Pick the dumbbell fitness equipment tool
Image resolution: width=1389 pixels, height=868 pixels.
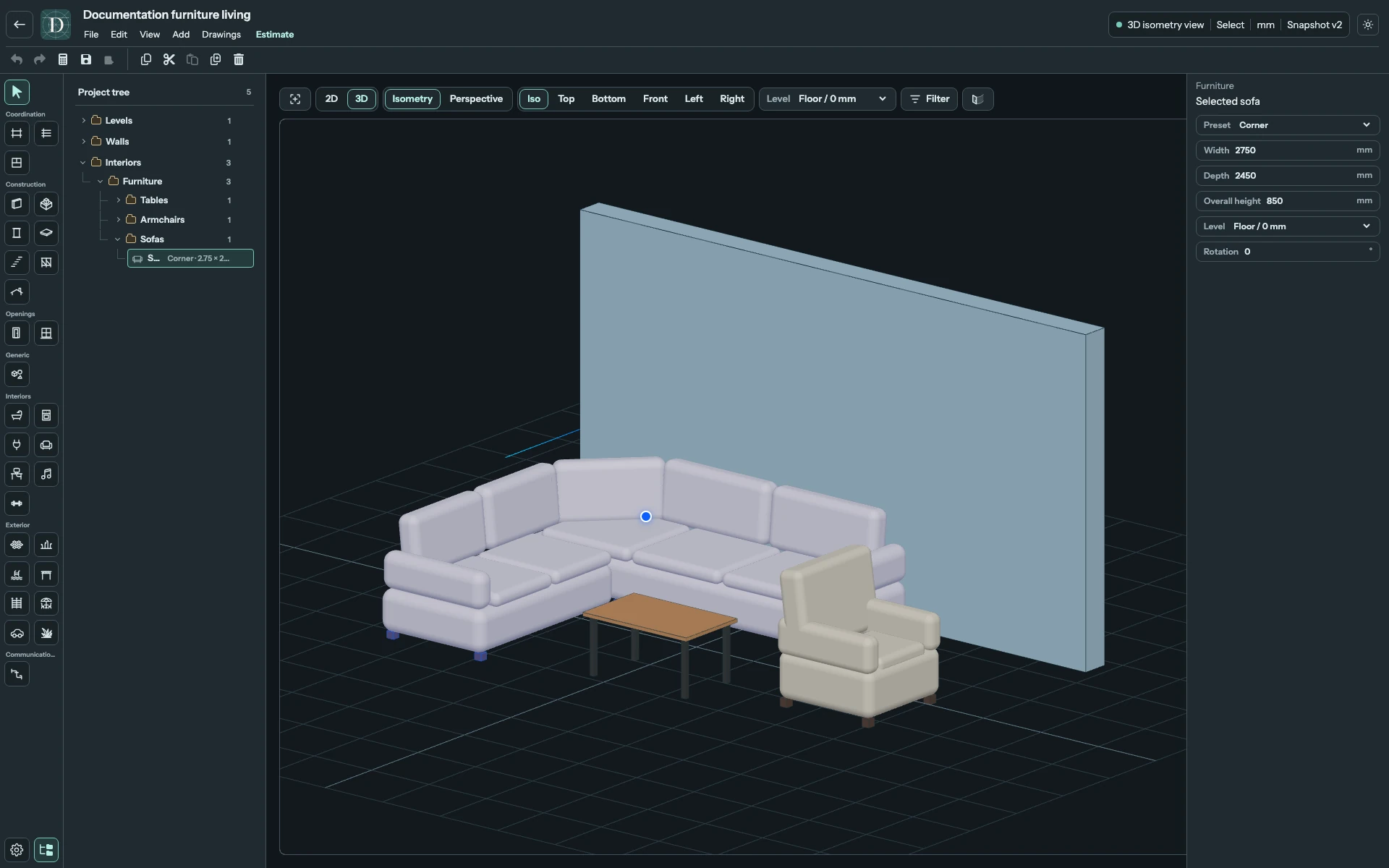tap(17, 503)
